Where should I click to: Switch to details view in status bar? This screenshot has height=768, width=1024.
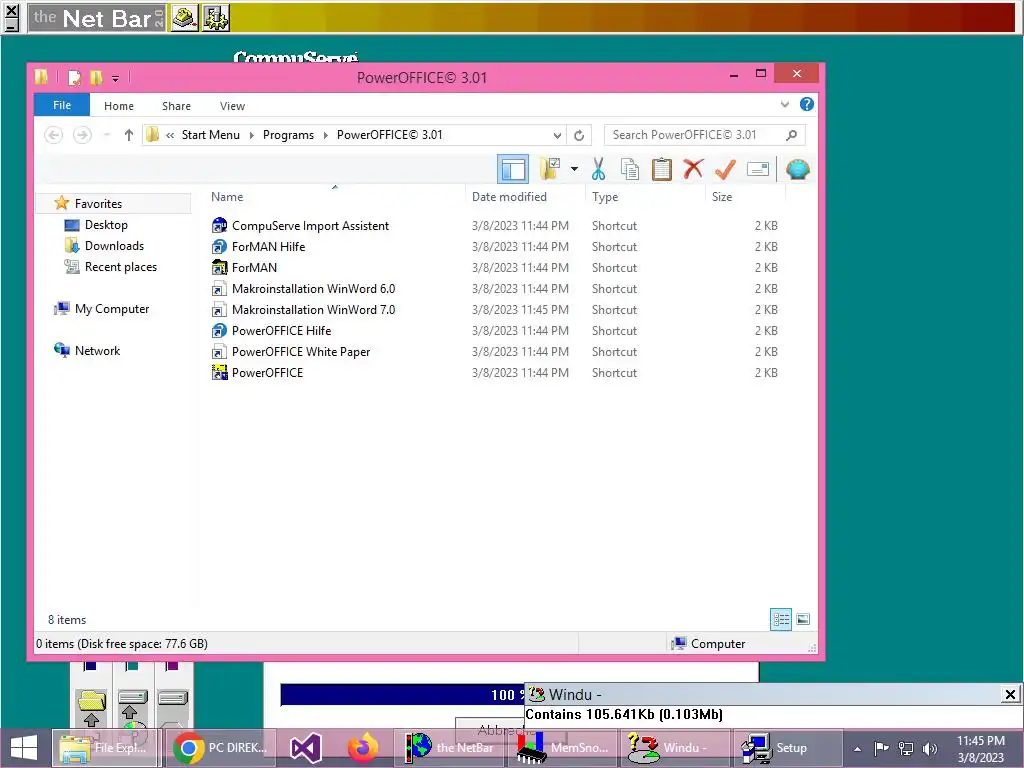[781, 619]
